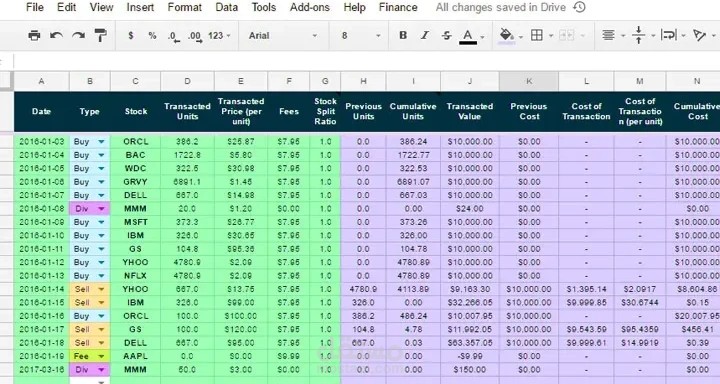Image resolution: width=720 pixels, height=384 pixels.
Task: Increase decimal places
Action: pos(195,36)
